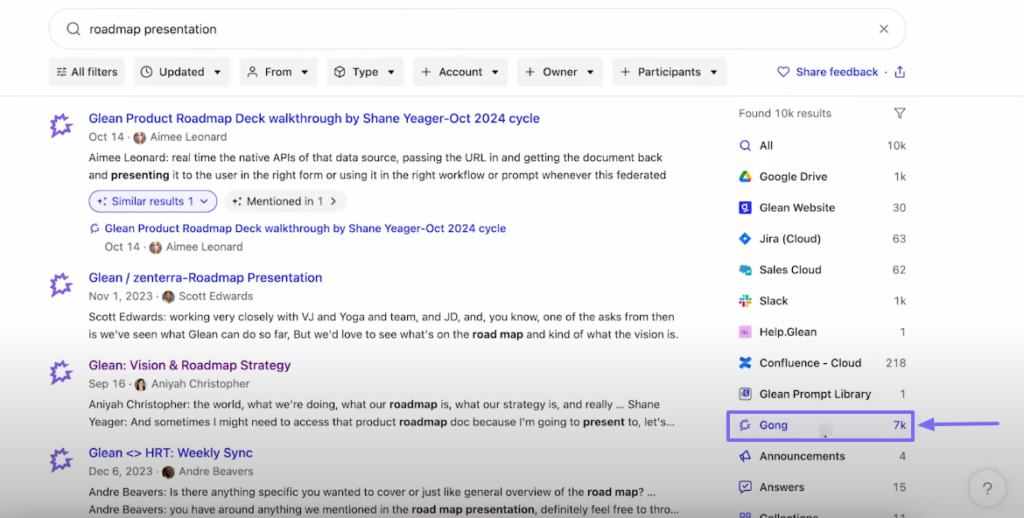Click the "Sep 16" date text
The width and height of the screenshot is (1024, 518).
pyautogui.click(x=107, y=384)
